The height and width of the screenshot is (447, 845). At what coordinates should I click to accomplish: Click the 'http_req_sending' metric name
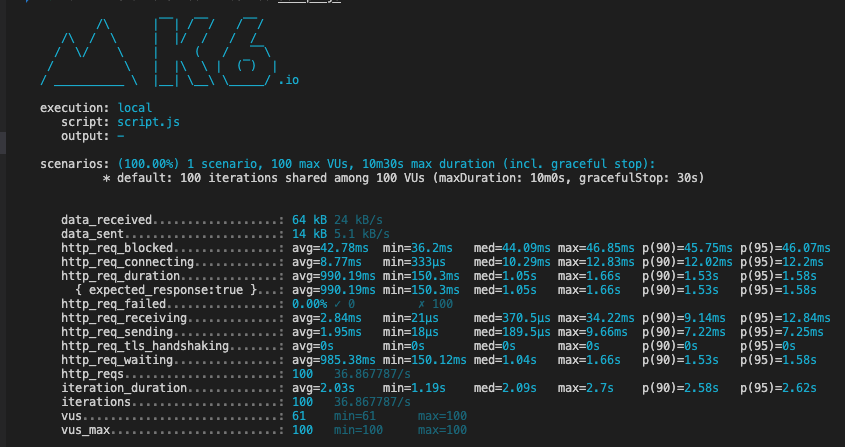point(117,332)
